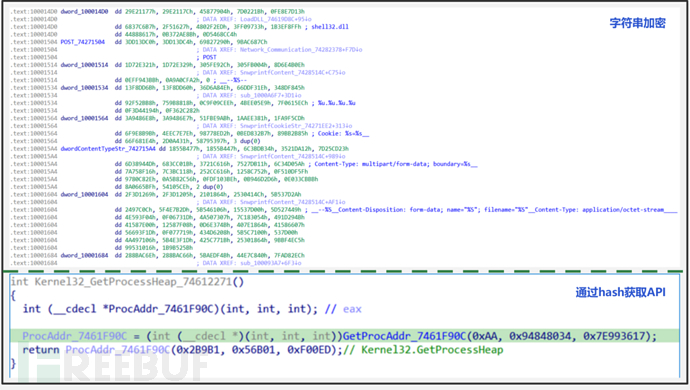This screenshot has width=690, height=390.
Task: Select the label dword_10001604
Action: (x=84, y=194)
